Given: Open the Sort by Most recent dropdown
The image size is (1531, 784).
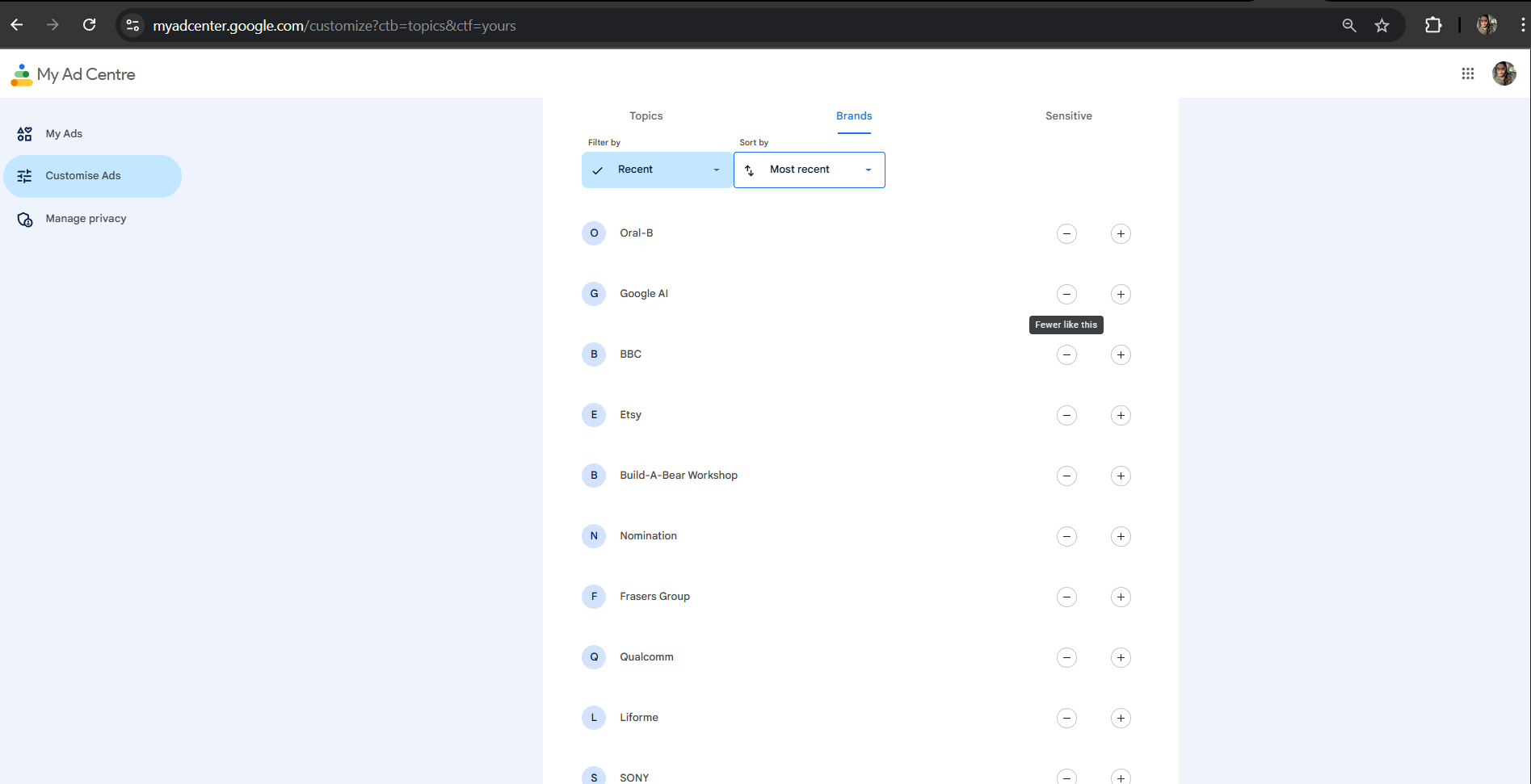Looking at the screenshot, I should click(x=809, y=170).
